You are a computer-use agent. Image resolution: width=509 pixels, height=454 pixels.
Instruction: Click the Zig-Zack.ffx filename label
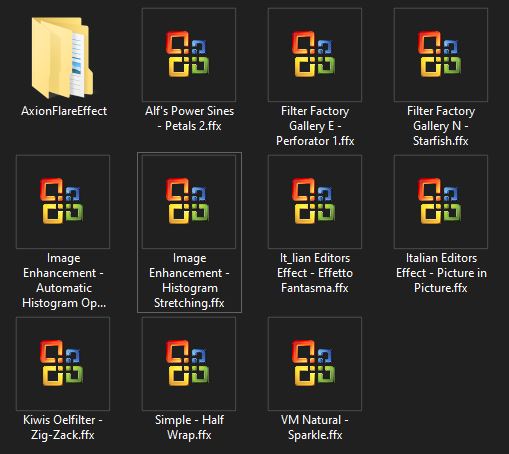[x=63, y=435]
